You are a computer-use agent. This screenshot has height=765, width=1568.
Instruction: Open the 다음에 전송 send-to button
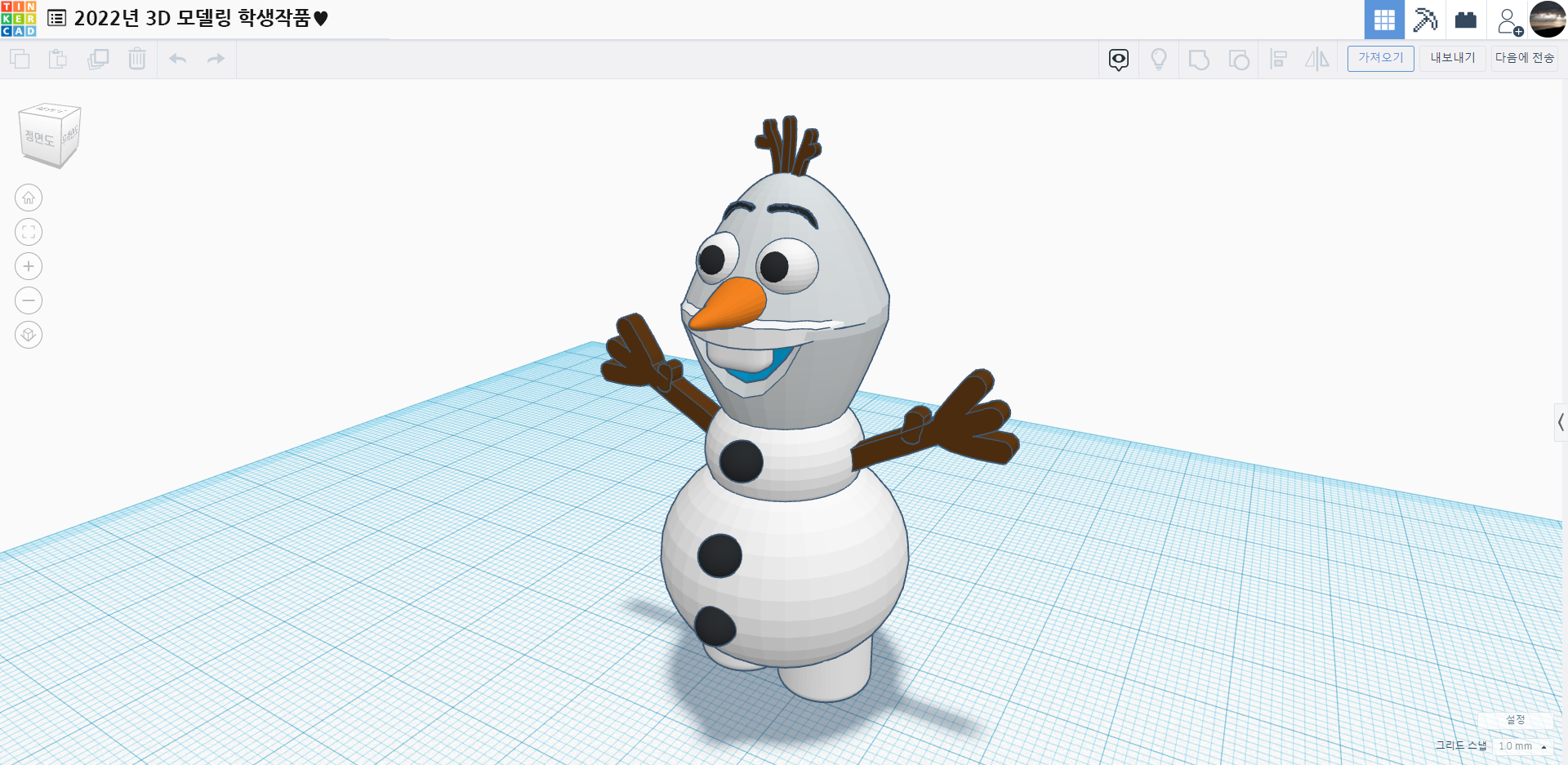click(1525, 58)
